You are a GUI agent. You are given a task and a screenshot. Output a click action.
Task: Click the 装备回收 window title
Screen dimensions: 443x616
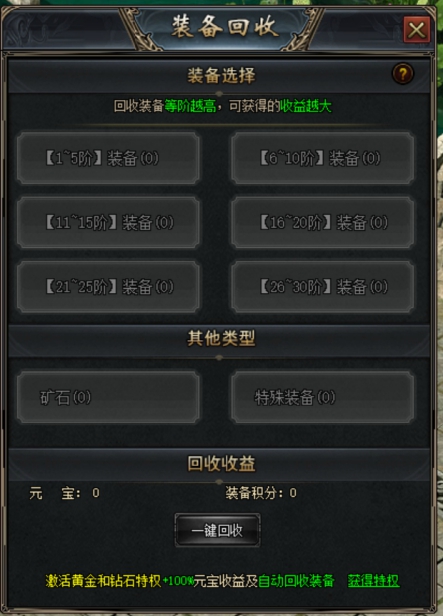pyautogui.click(x=225, y=27)
